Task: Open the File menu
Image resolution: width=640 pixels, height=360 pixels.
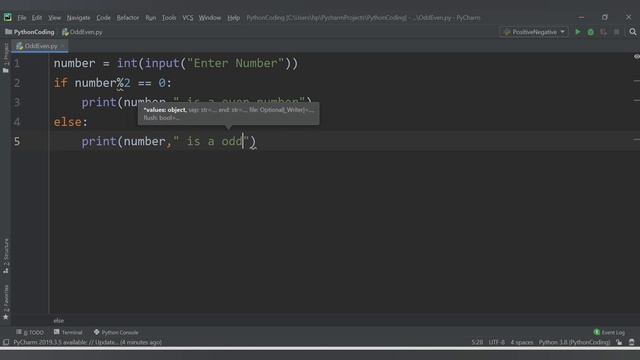Action: click(x=22, y=18)
